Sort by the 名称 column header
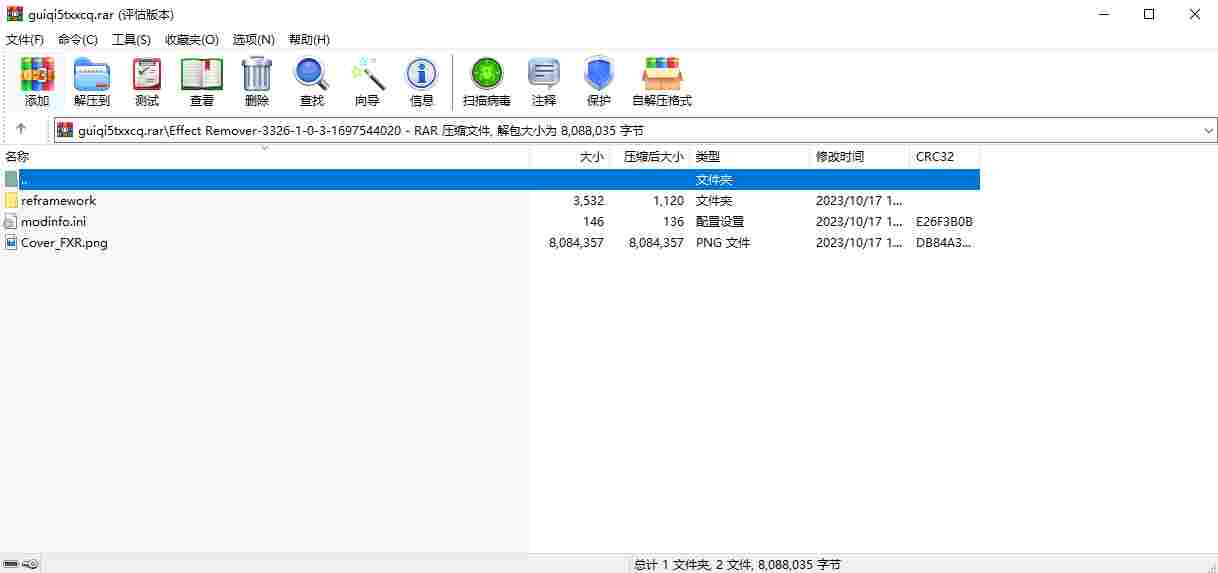1218x573 pixels. click(x=265, y=157)
